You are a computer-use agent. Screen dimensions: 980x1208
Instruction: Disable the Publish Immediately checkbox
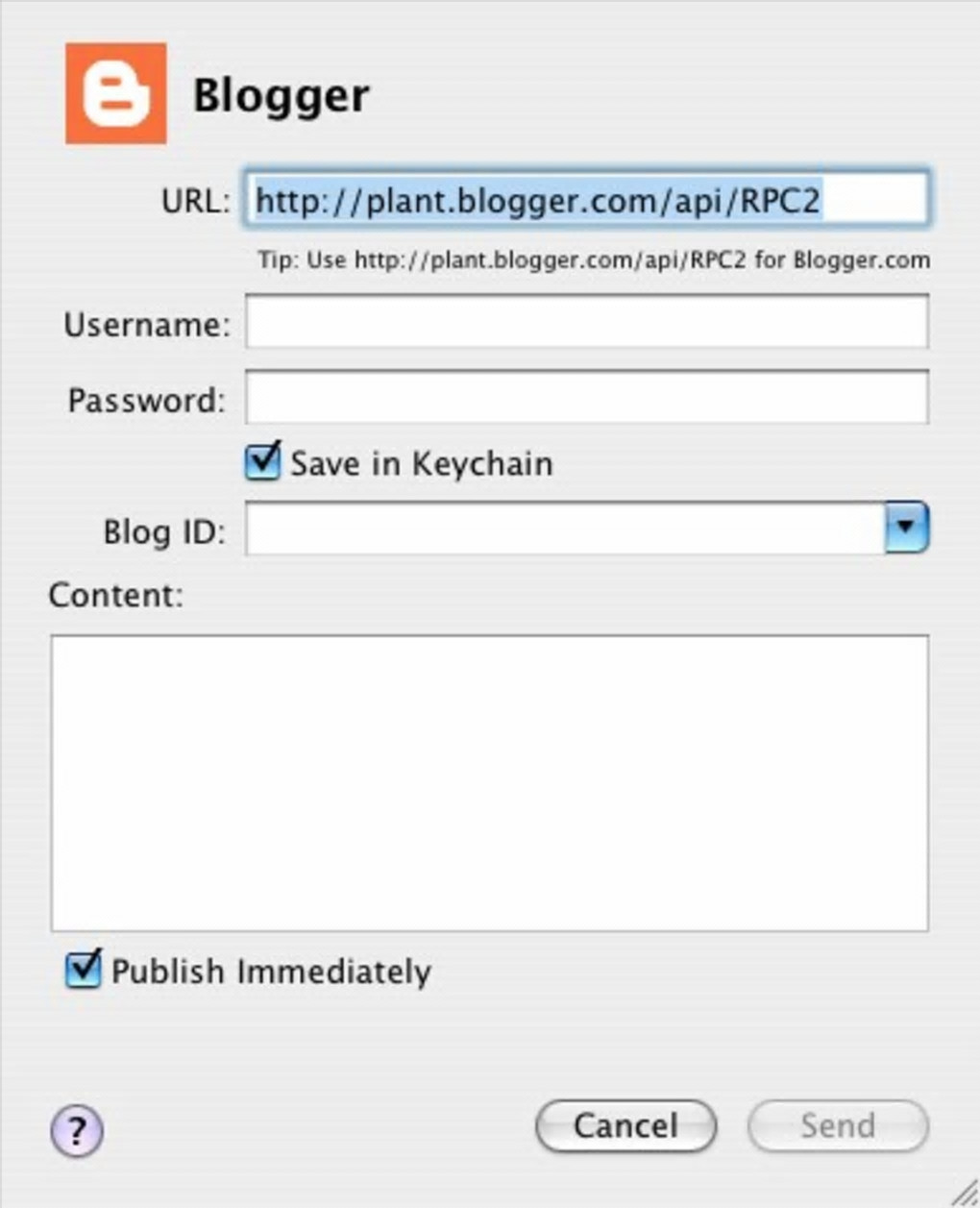click(x=83, y=970)
